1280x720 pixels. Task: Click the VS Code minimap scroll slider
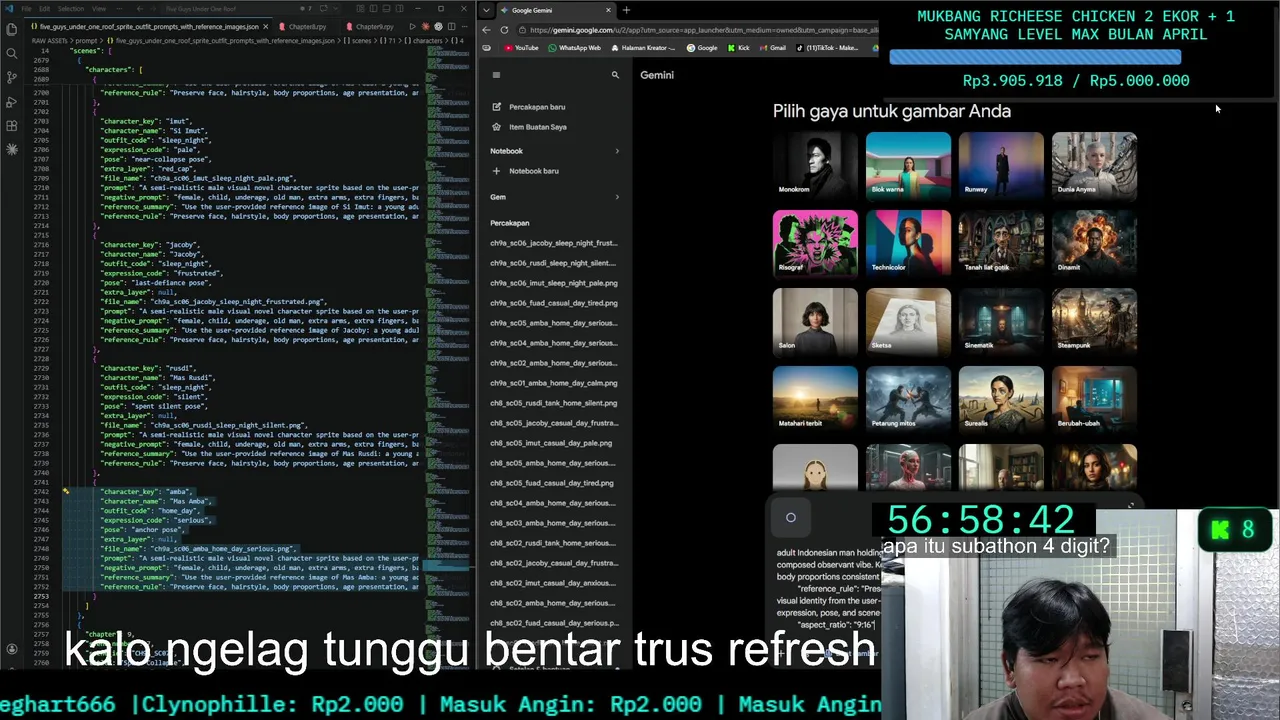[447, 566]
